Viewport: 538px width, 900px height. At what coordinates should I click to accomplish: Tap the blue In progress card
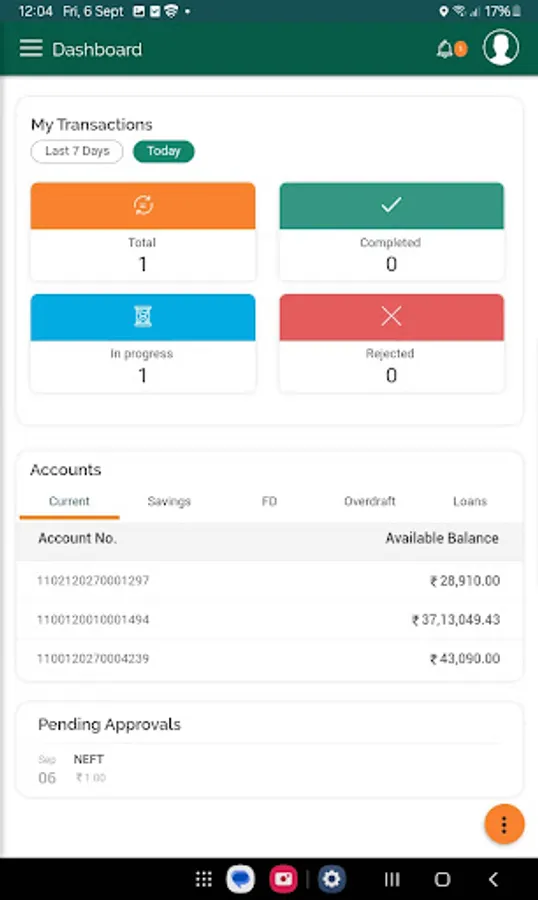pyautogui.click(x=143, y=343)
